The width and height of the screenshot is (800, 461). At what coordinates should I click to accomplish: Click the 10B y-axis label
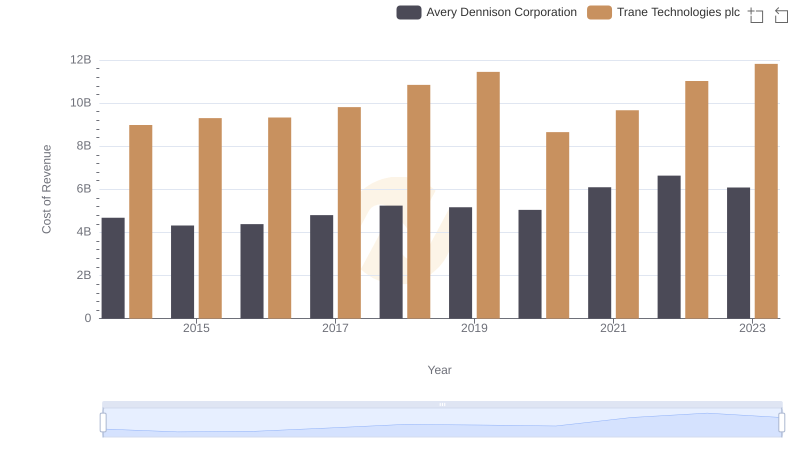(81, 103)
